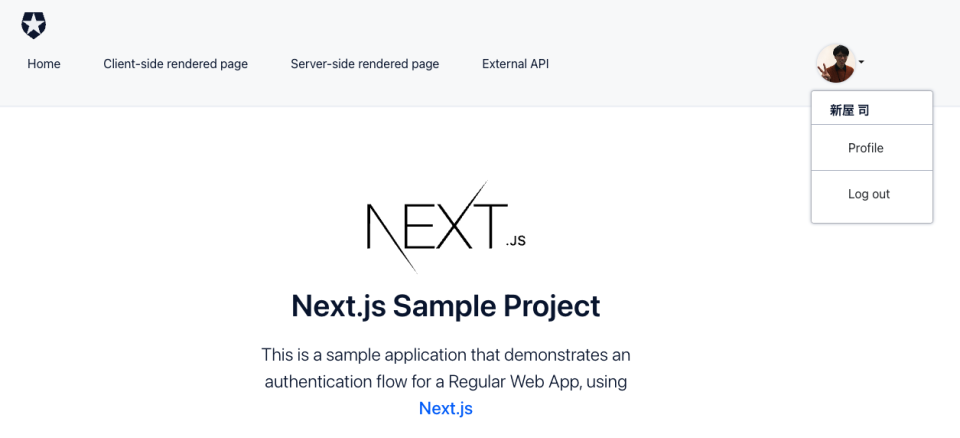Click the Auth0 shield logo
This screenshot has height=438, width=960.
pos(34,25)
